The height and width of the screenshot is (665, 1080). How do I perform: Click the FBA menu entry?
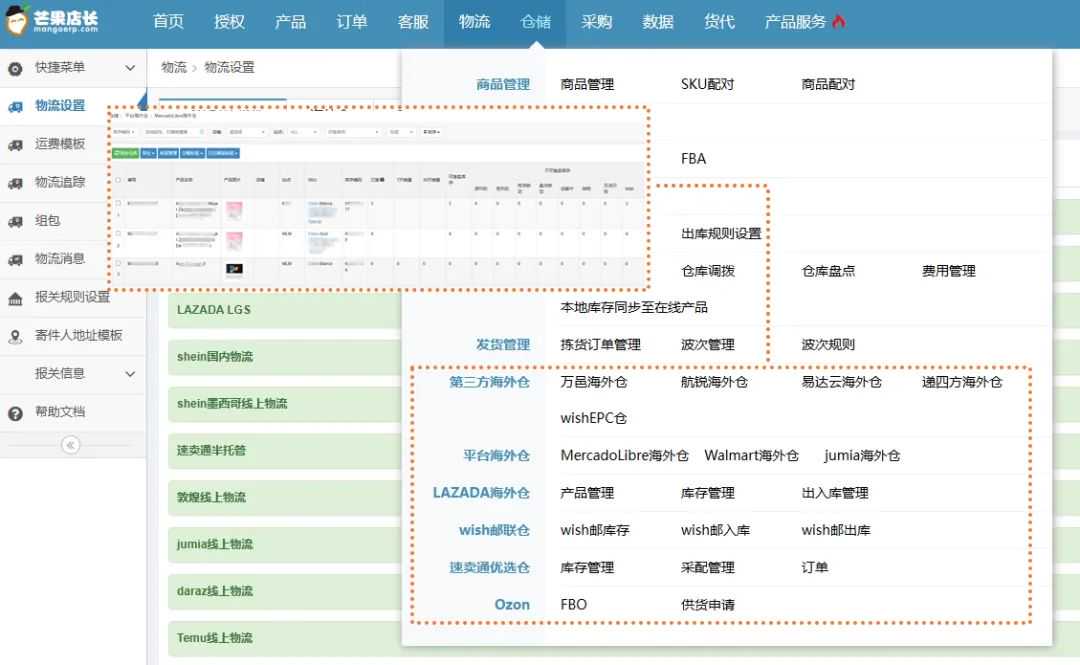coord(693,158)
